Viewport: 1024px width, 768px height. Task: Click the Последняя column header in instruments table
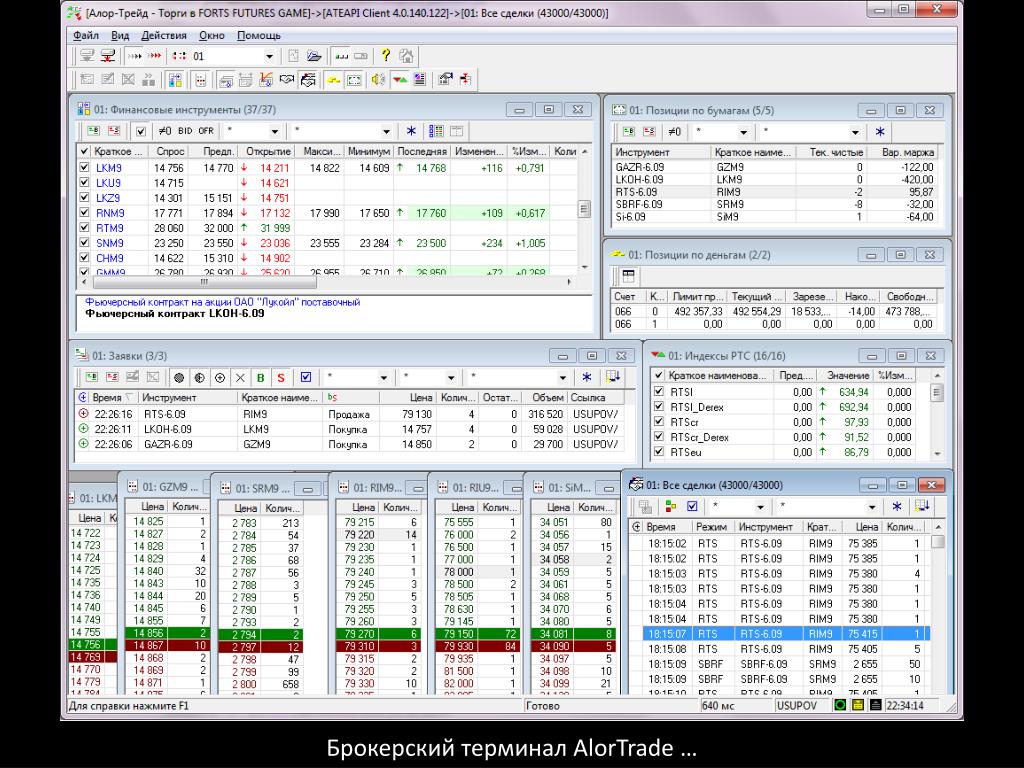(x=421, y=151)
